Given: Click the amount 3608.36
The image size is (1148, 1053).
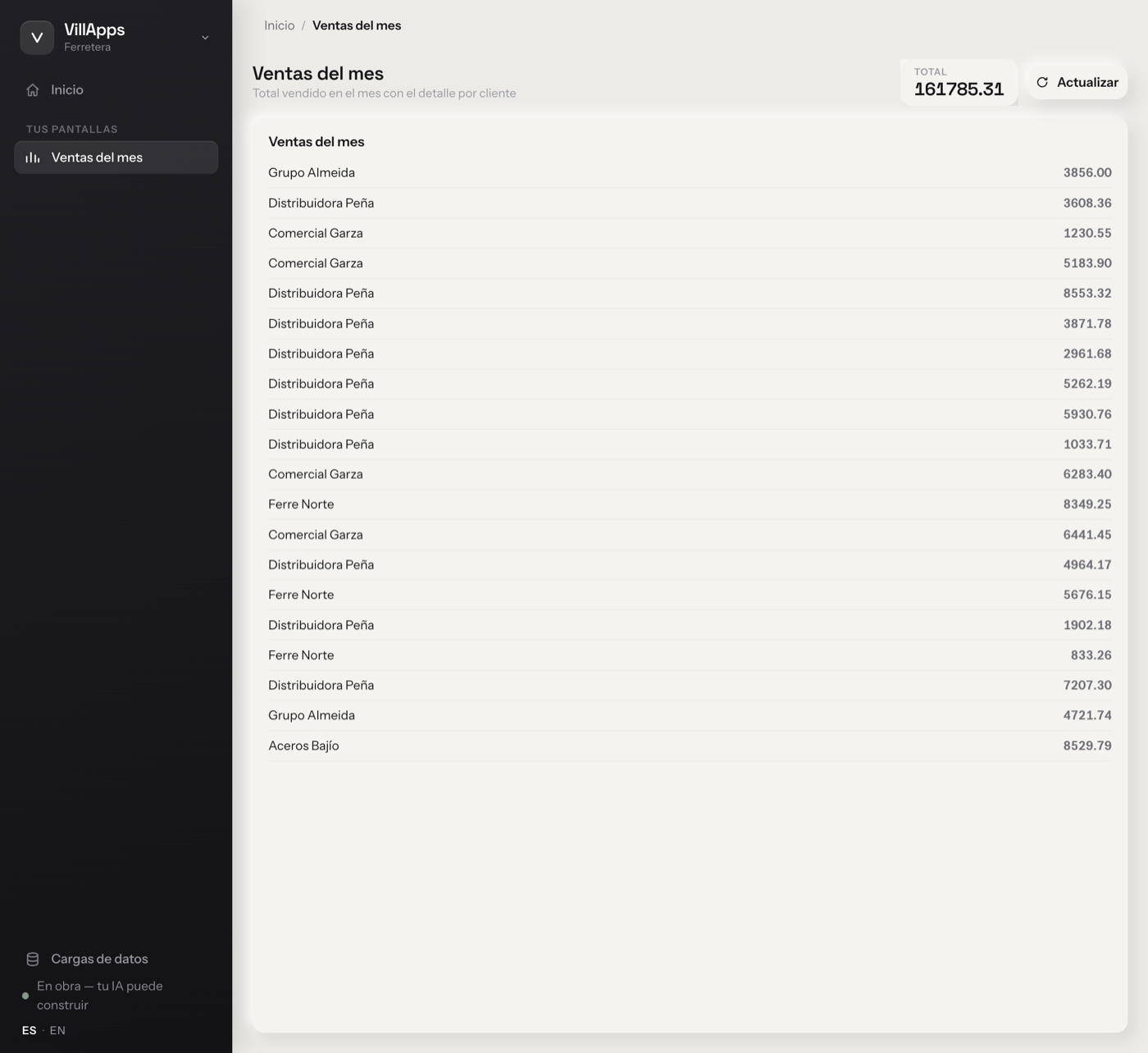Looking at the screenshot, I should [x=1087, y=203].
